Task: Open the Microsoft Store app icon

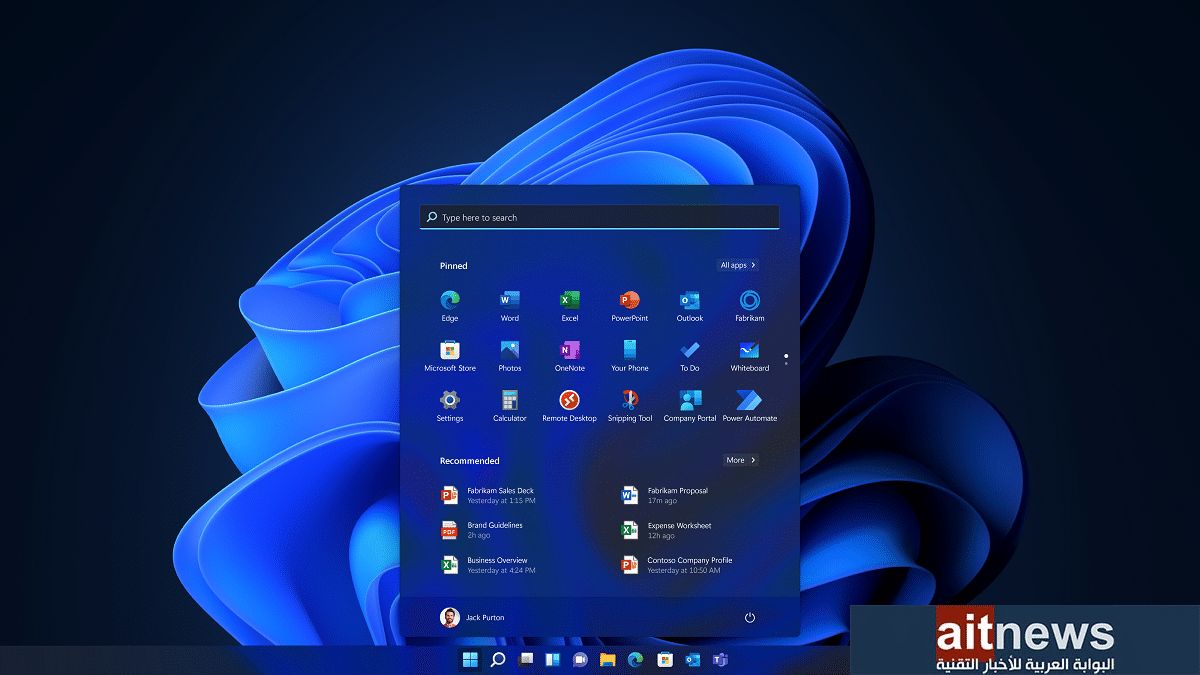Action: click(450, 350)
